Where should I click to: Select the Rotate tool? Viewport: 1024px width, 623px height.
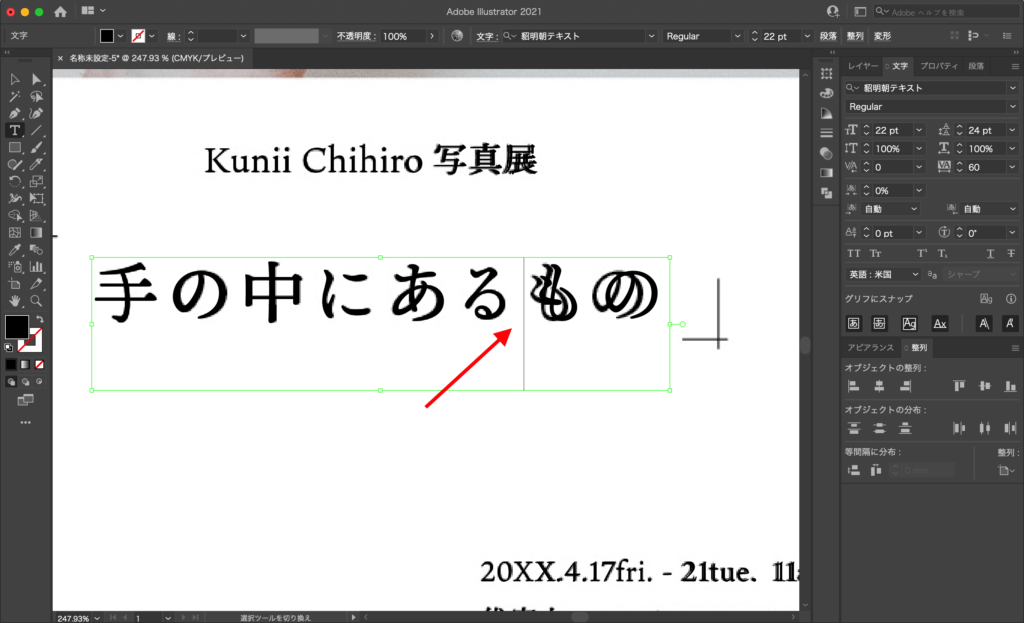[x=14, y=182]
